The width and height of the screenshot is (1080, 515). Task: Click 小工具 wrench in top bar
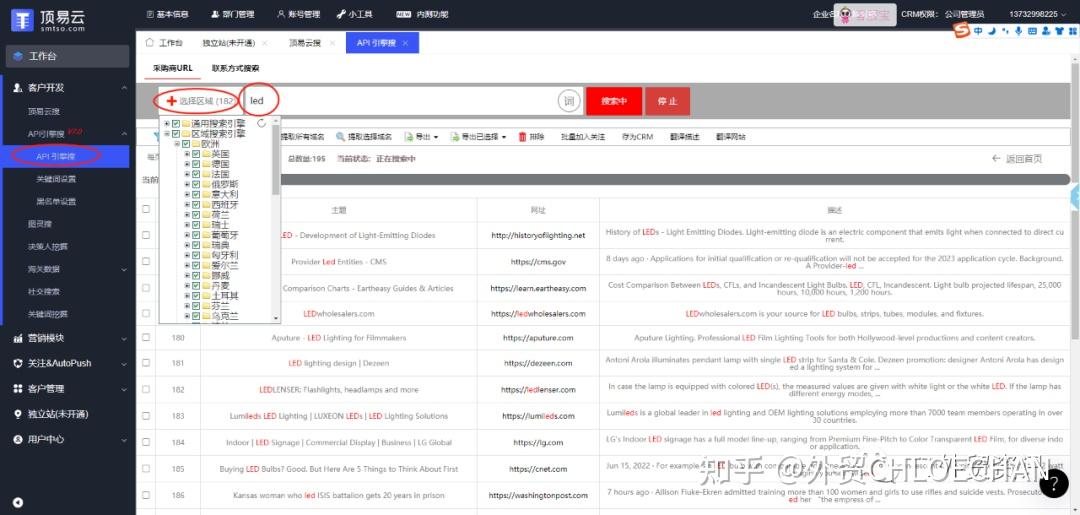(355, 14)
